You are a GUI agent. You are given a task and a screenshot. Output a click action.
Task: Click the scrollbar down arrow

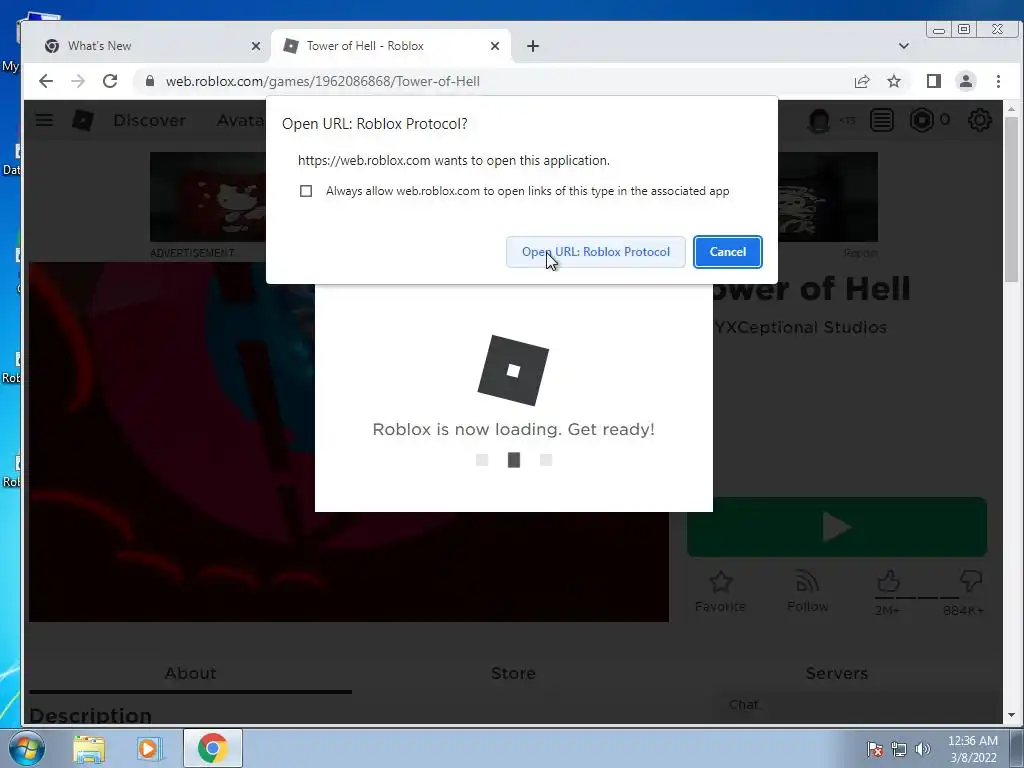[x=1011, y=715]
